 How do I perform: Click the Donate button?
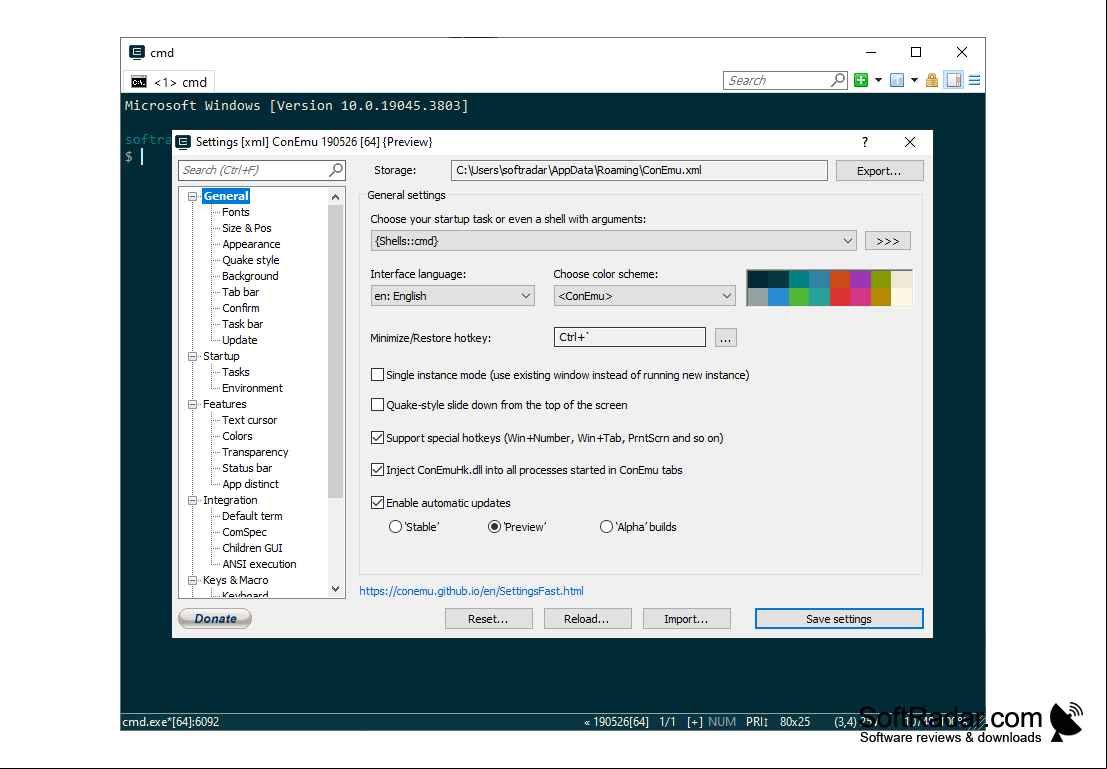pyautogui.click(x=215, y=619)
